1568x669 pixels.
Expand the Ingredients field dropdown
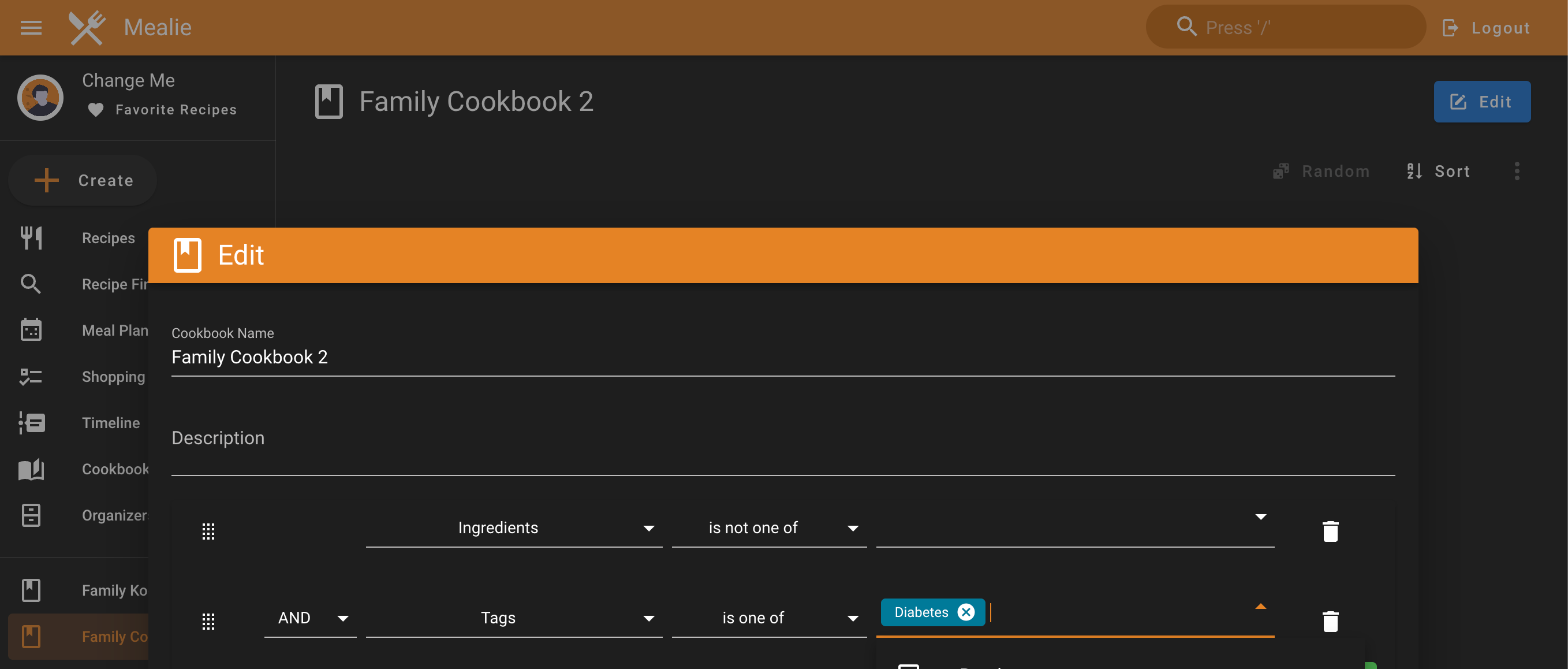(x=514, y=527)
